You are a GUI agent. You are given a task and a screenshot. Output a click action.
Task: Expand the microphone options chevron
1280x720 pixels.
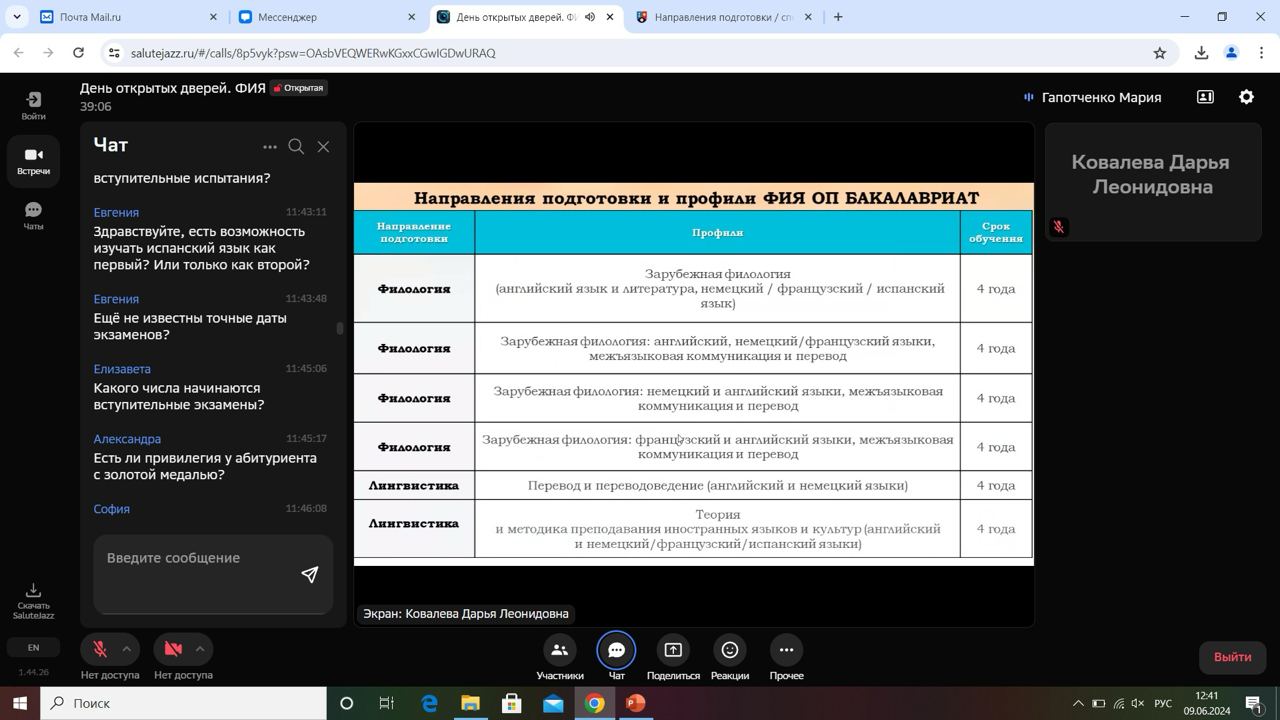(127, 649)
